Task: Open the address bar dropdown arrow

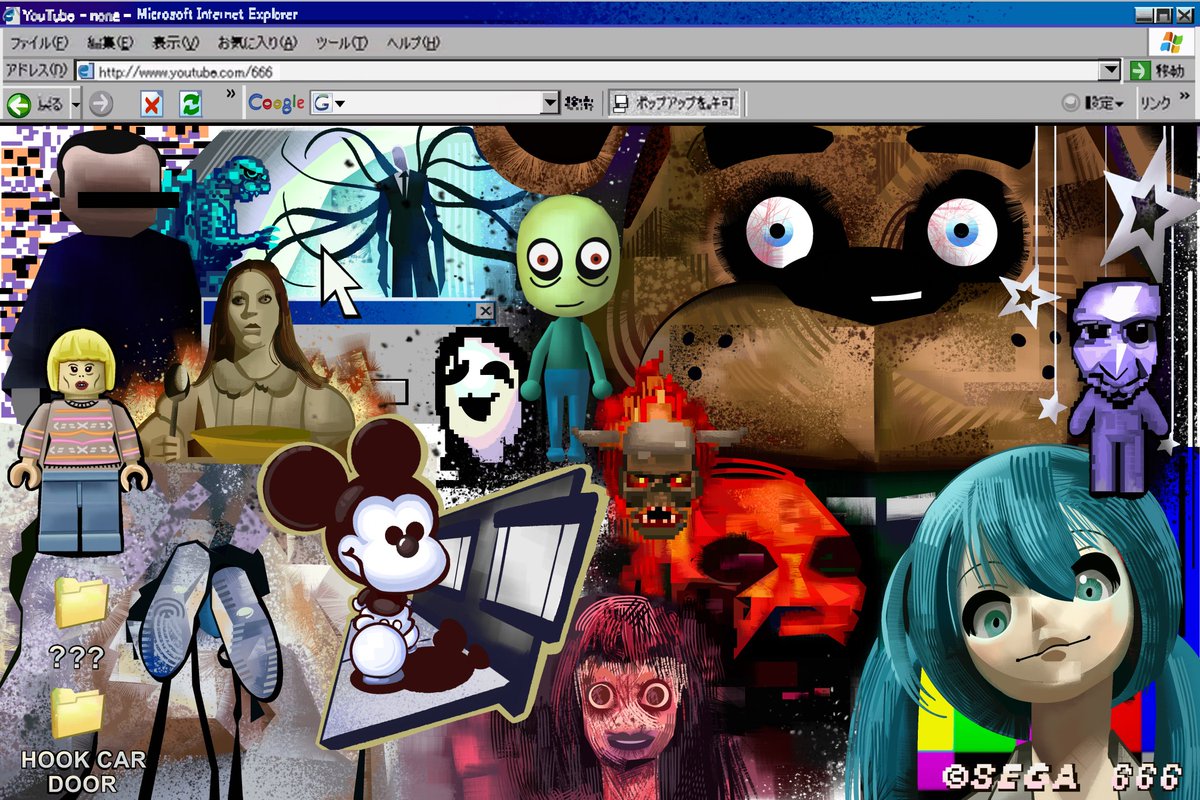Action: coord(1109,71)
